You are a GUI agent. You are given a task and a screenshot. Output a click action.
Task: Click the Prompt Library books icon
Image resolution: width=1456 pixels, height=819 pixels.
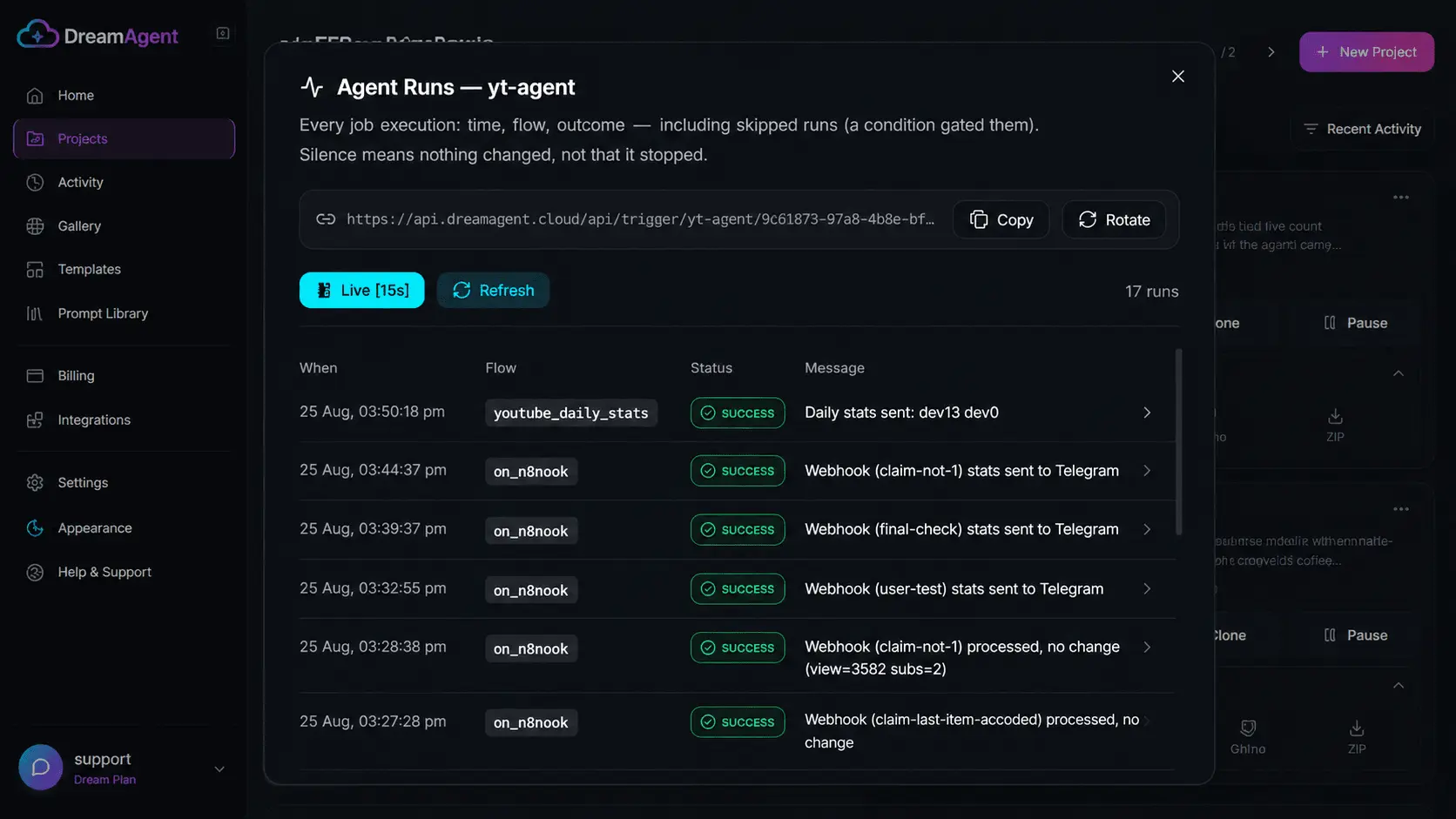tap(35, 313)
